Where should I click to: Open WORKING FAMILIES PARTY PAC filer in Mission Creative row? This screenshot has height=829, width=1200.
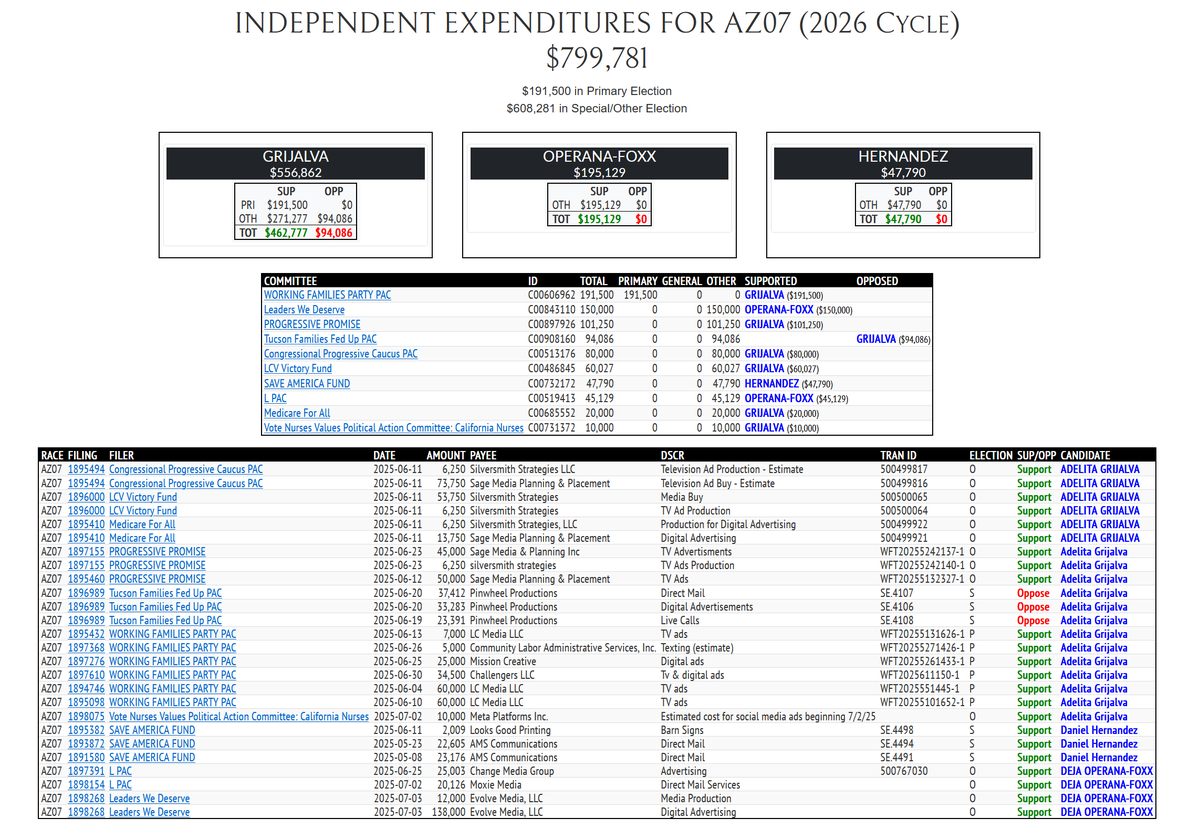point(173,662)
